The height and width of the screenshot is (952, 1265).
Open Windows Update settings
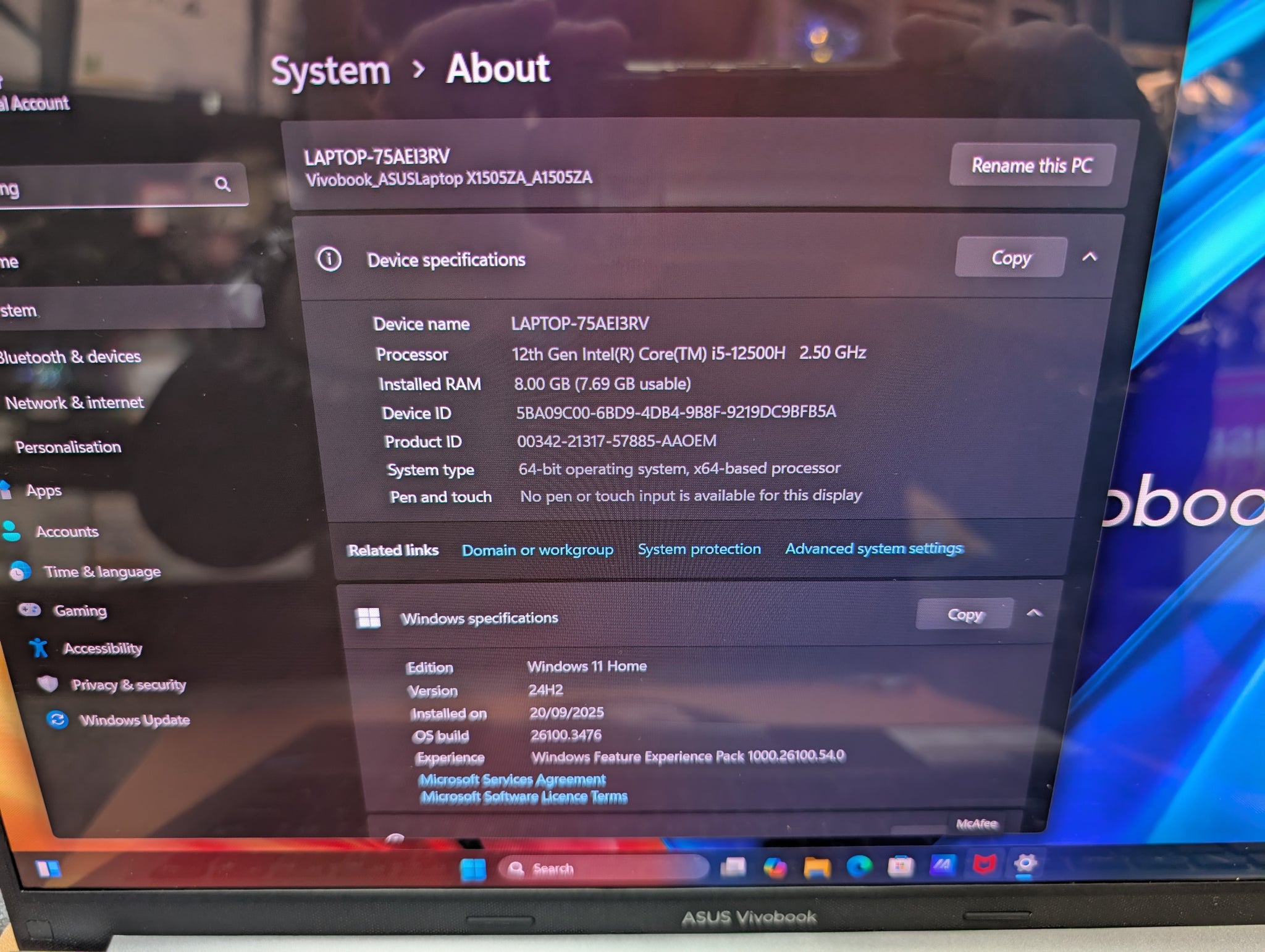point(135,720)
